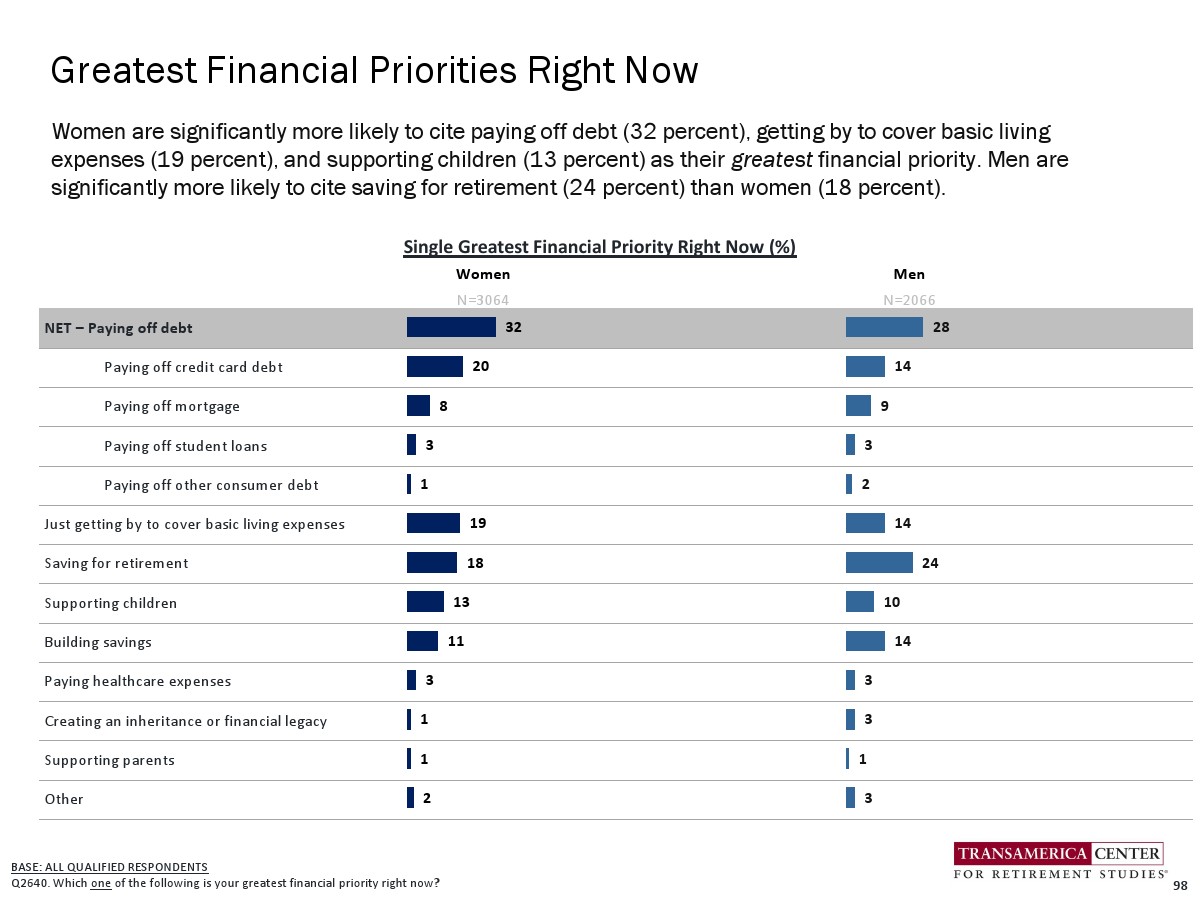Select the 'N=2066' sample size under Men

(x=909, y=299)
